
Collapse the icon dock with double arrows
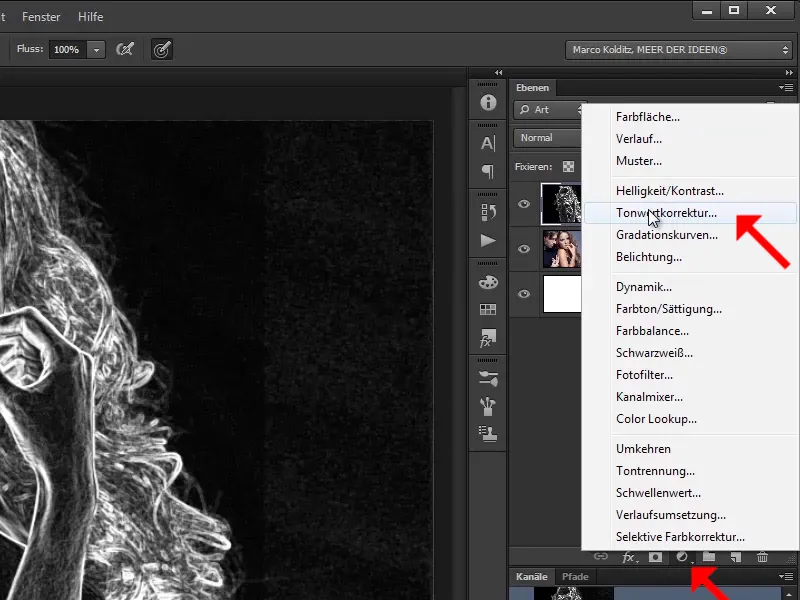[498, 72]
